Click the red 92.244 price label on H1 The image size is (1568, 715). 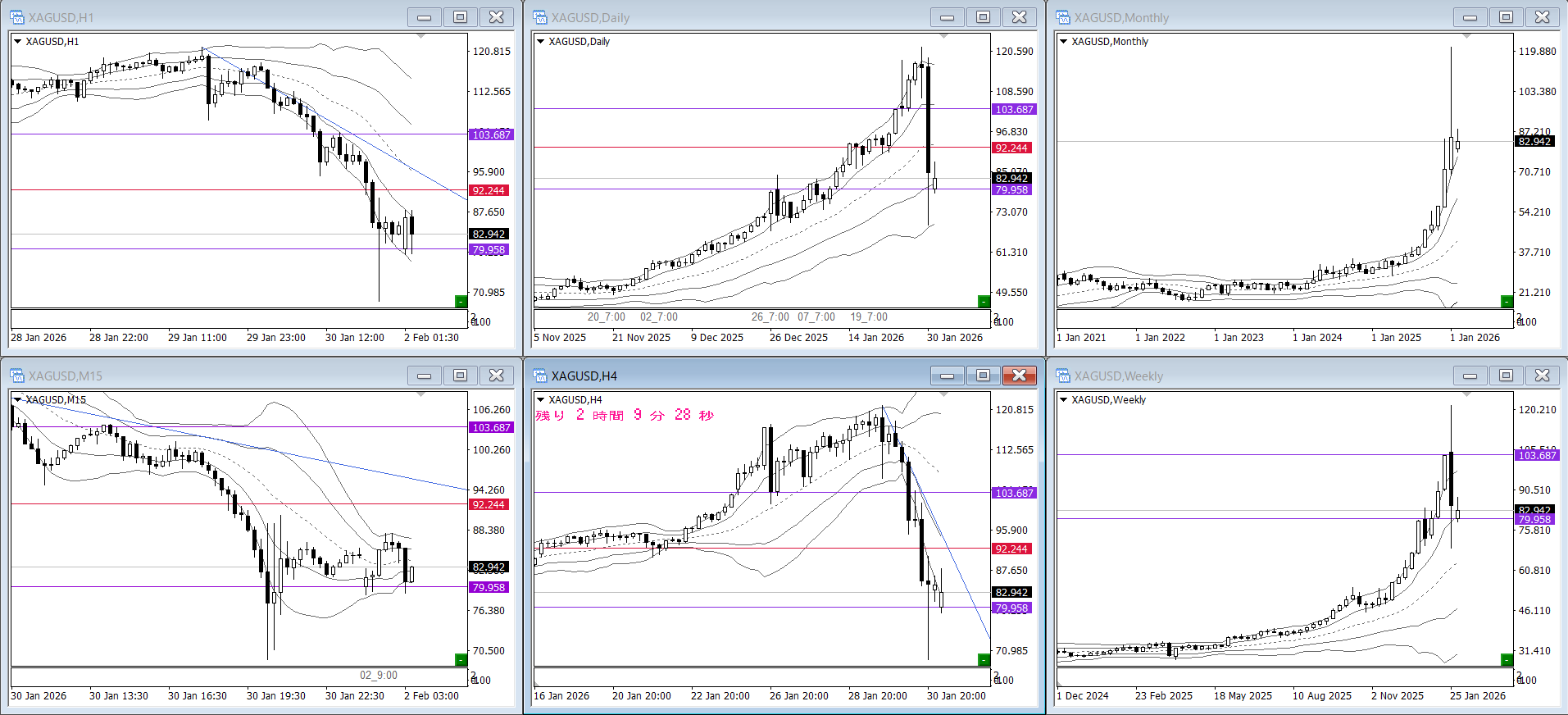pos(489,190)
